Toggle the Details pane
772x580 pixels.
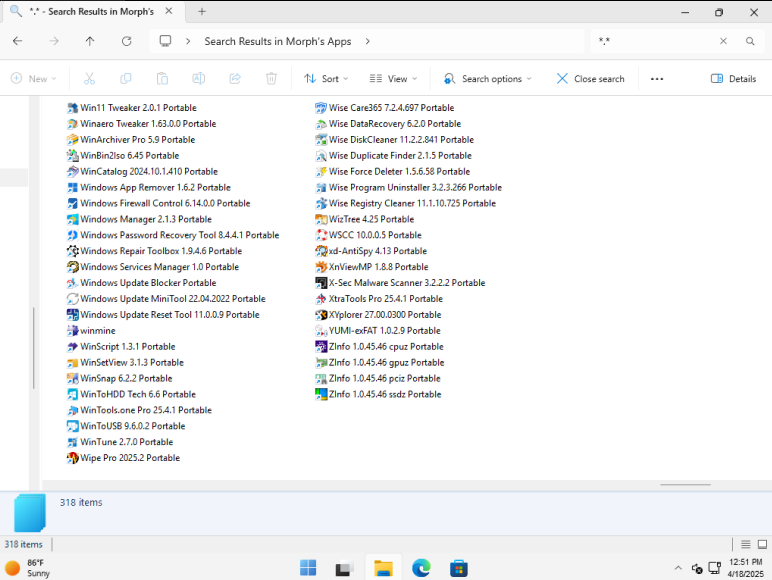click(x=733, y=79)
